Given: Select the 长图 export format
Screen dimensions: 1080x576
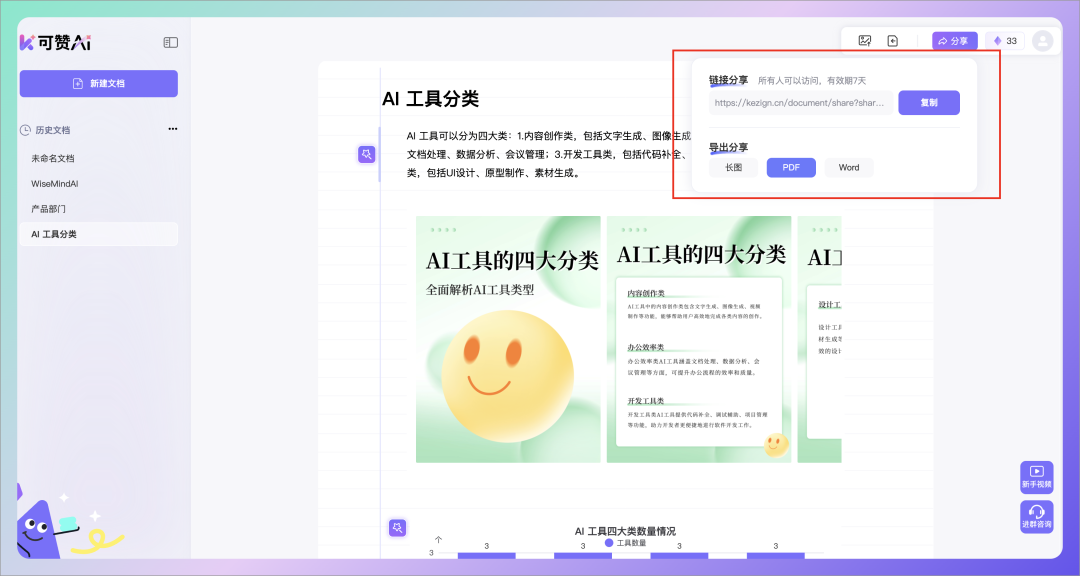Looking at the screenshot, I should click(x=733, y=168).
